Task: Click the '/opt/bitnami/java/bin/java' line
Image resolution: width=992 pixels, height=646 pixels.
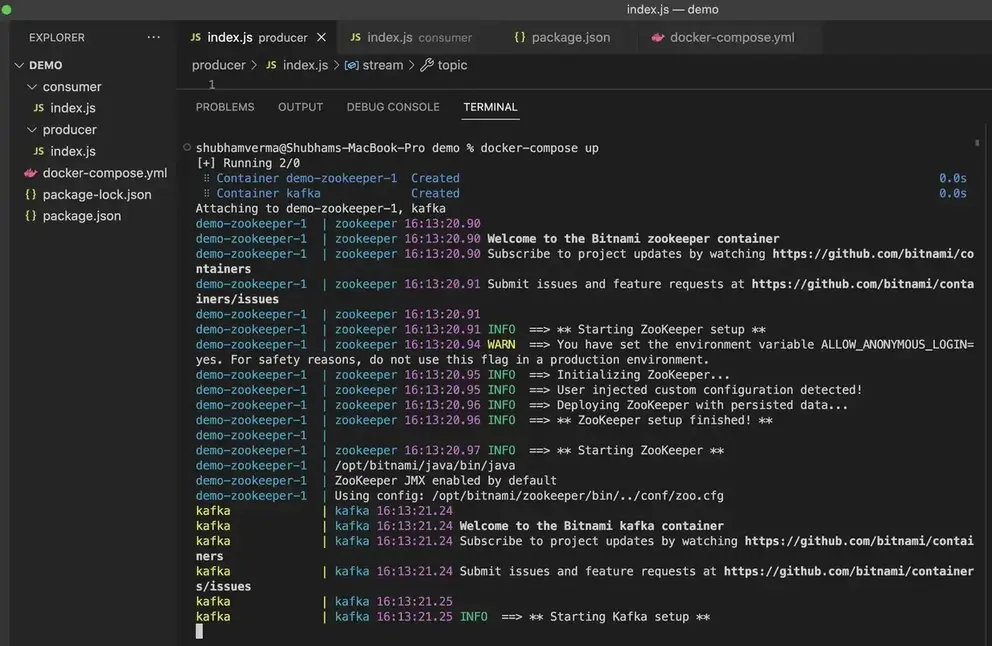Action: point(425,466)
